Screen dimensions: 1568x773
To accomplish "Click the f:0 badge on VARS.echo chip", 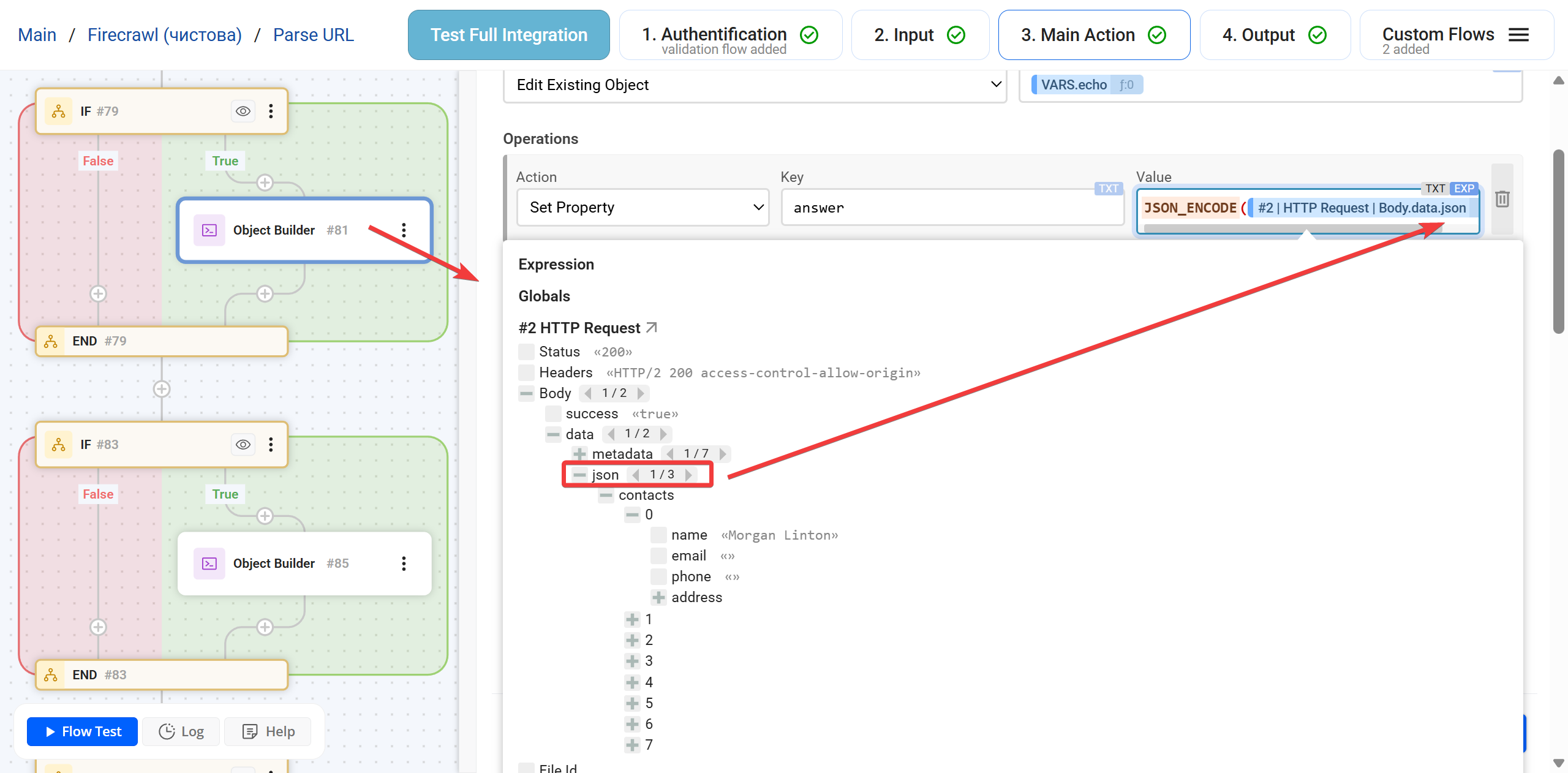I will 1126,85.
